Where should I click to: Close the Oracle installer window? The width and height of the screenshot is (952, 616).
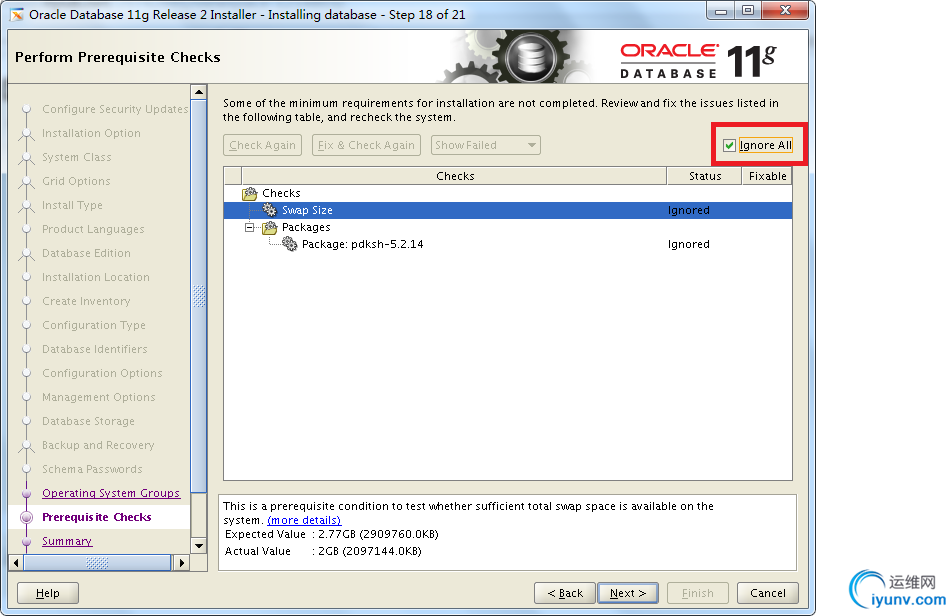[785, 11]
